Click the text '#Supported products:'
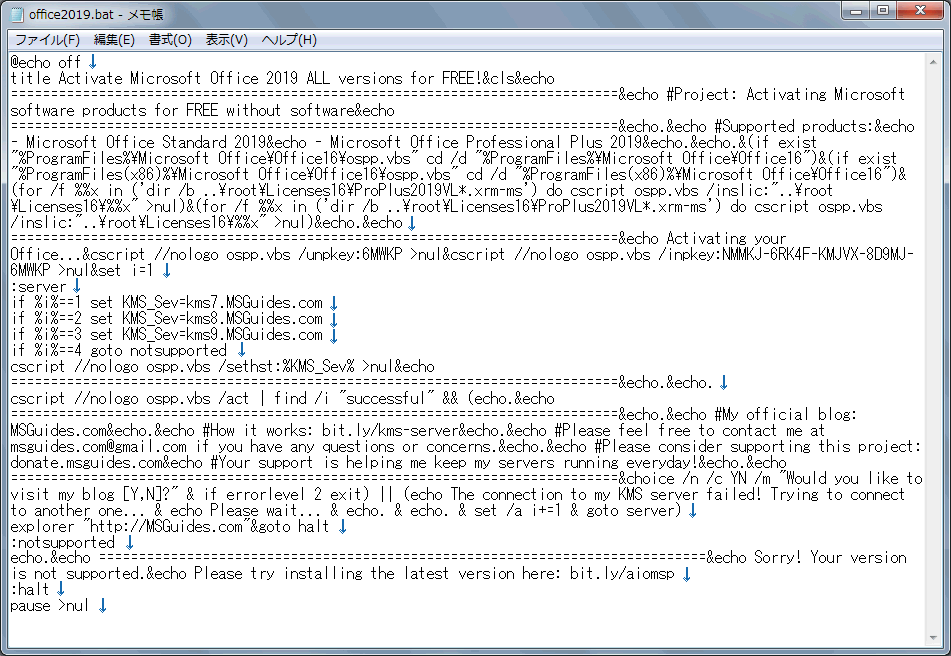Viewport: 951px width, 656px height. (x=794, y=126)
